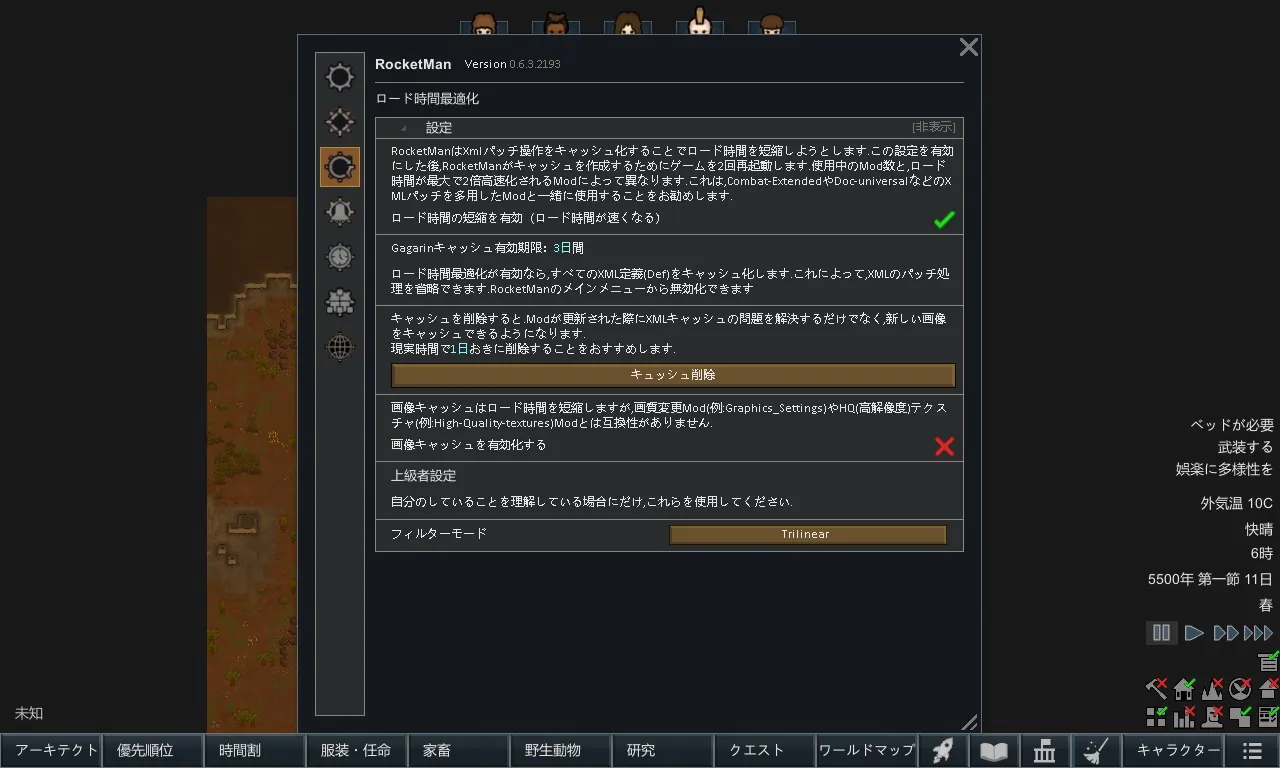The height and width of the screenshot is (768, 1280).
Task: Click the globe icon in RocketMan sidebar
Action: point(340,347)
